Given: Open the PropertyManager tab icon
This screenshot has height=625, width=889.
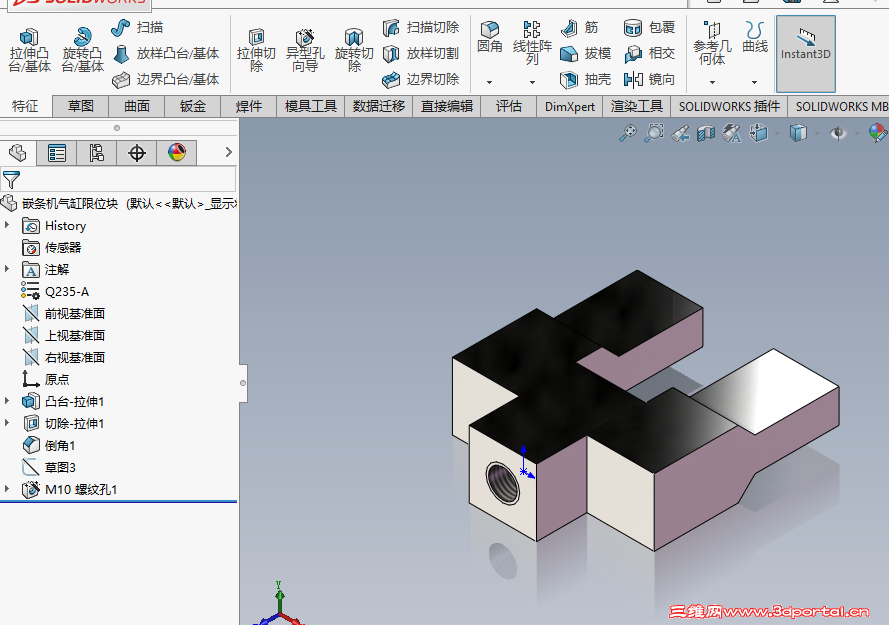Looking at the screenshot, I should [x=57, y=153].
